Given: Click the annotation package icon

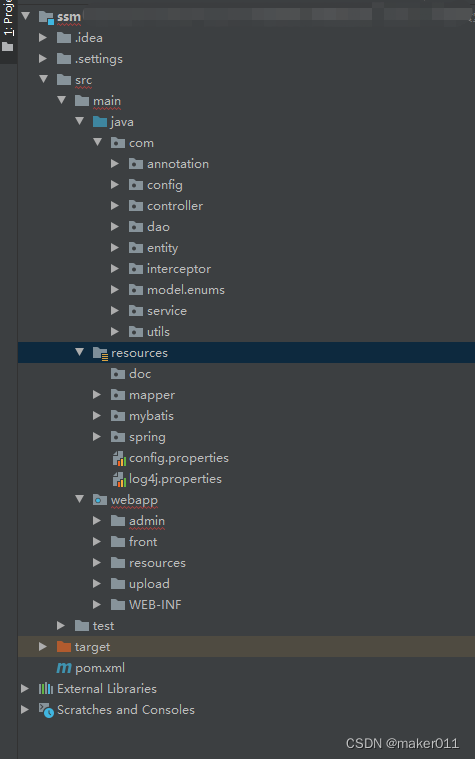Looking at the screenshot, I should [136, 164].
